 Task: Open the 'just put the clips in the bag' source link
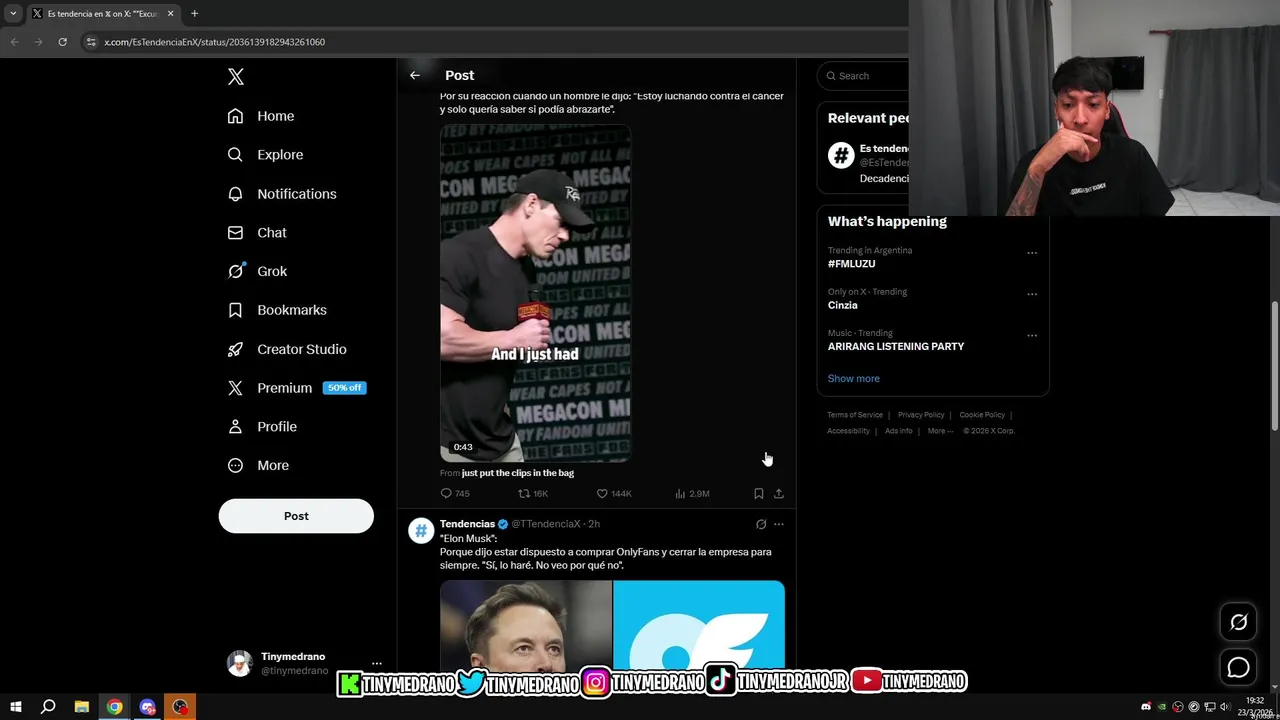(x=518, y=473)
